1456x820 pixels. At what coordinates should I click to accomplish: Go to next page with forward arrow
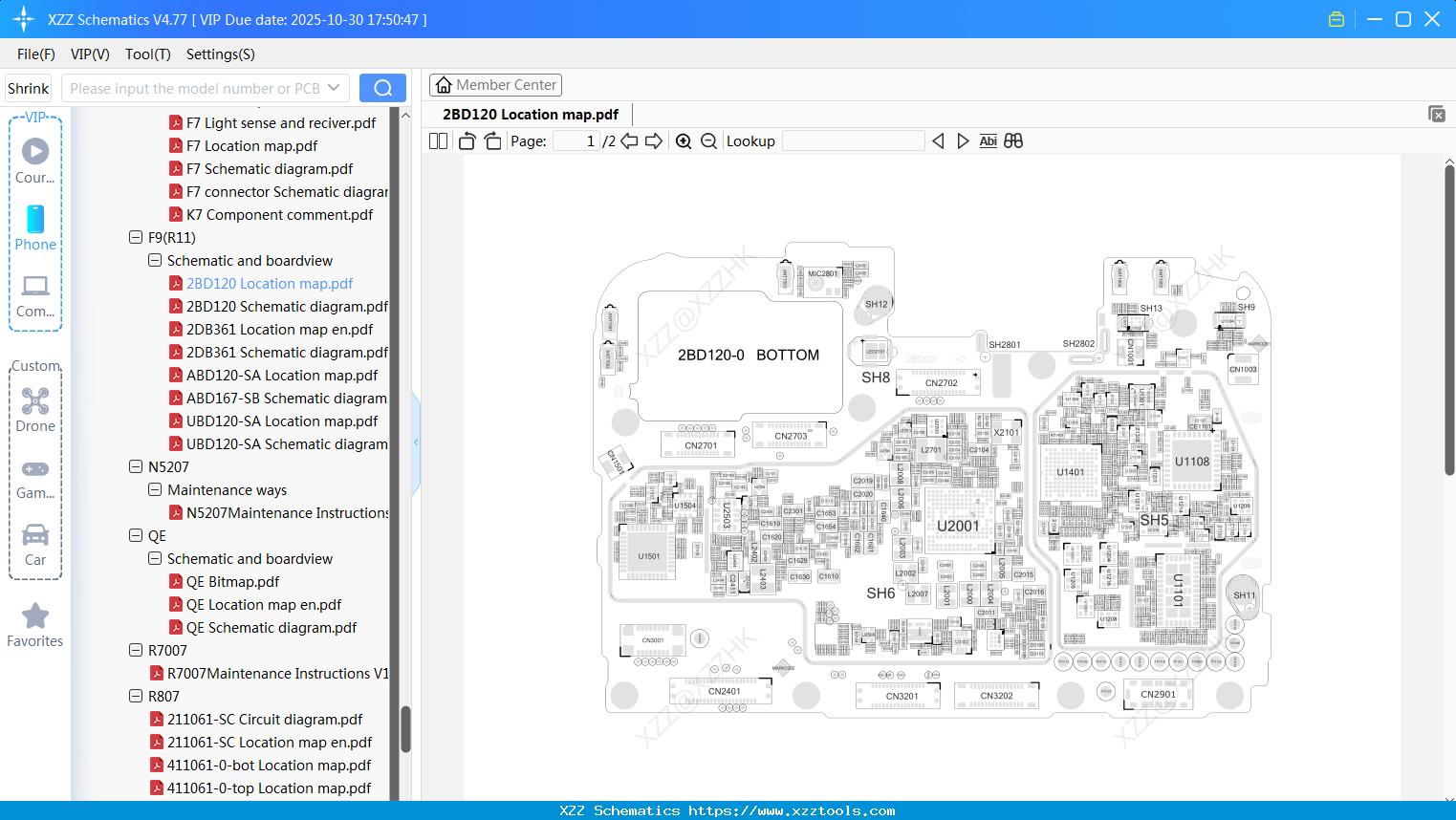tap(655, 140)
